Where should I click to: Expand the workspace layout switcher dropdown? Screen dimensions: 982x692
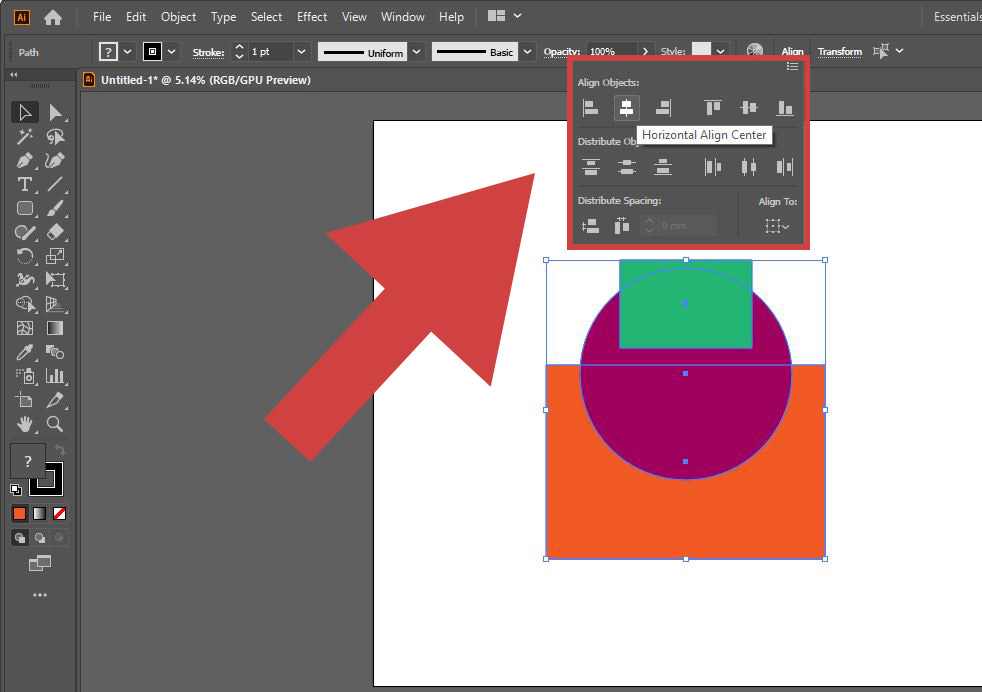[x=517, y=16]
